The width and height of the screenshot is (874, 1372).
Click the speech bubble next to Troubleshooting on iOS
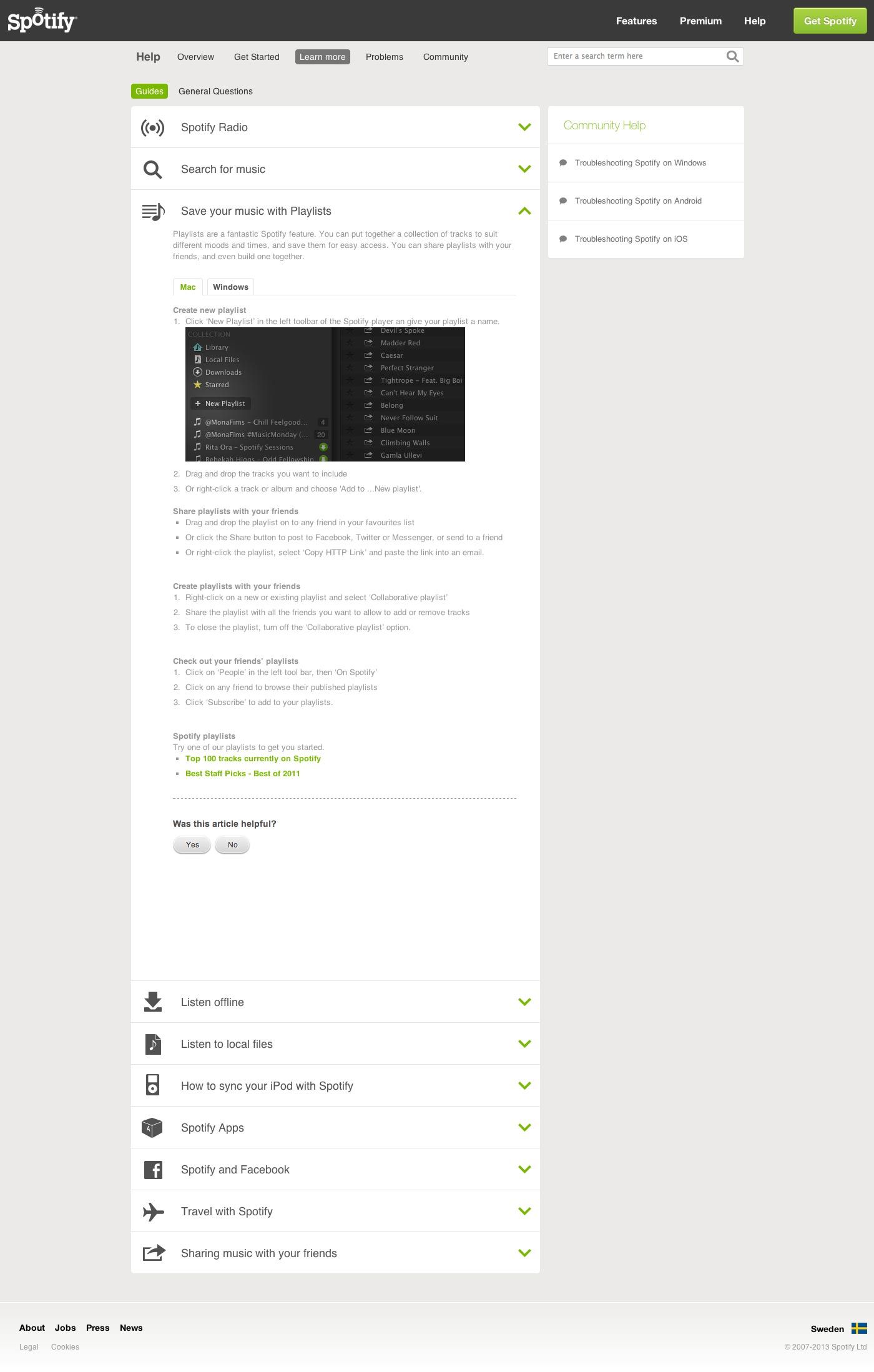point(563,239)
